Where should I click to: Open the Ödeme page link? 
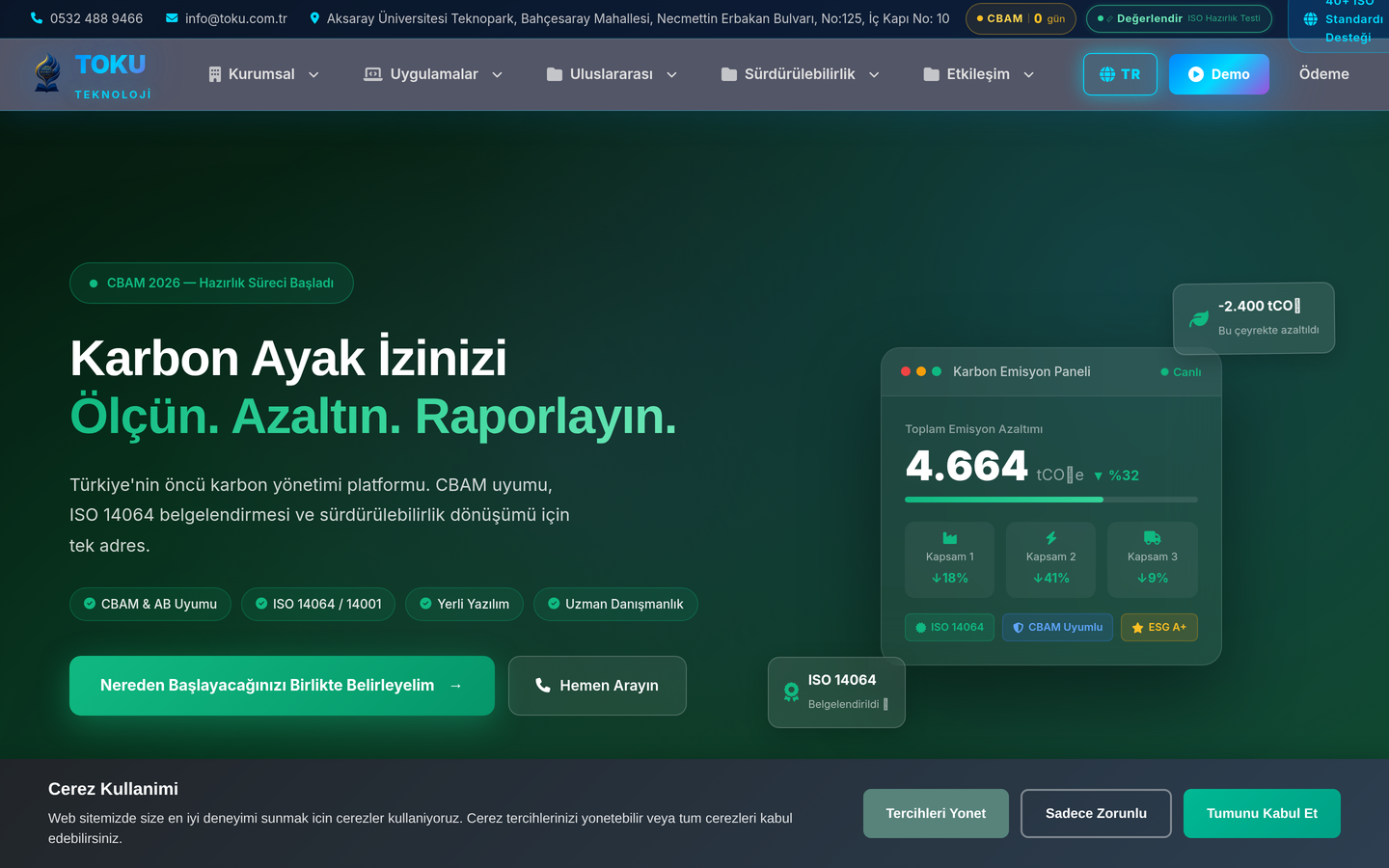1324,74
